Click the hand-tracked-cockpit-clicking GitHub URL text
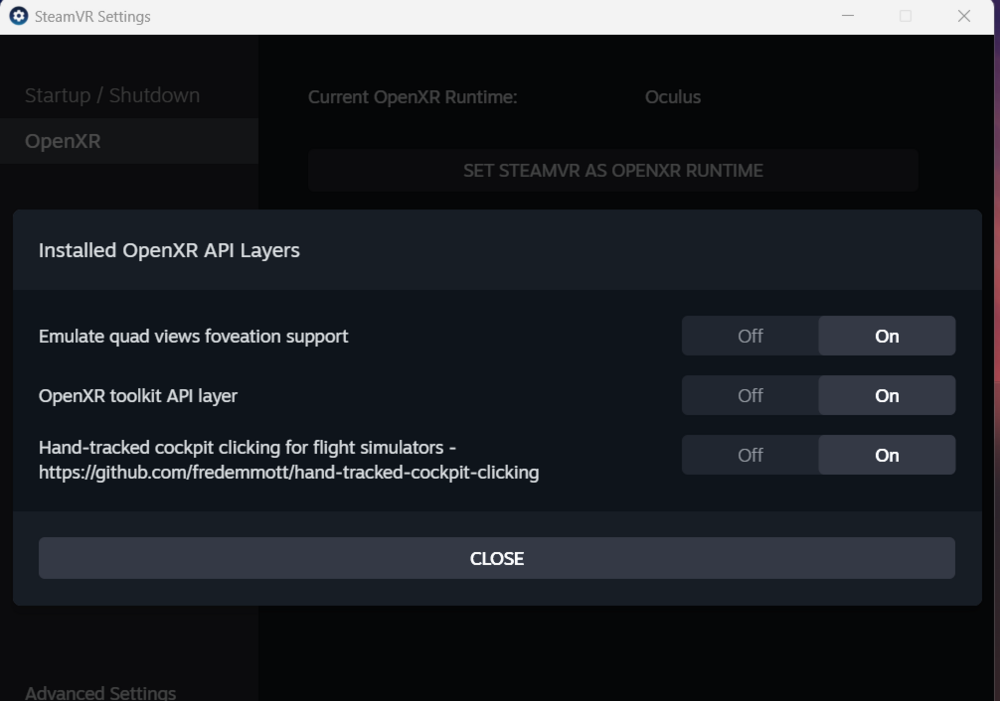1000x701 pixels. tap(289, 473)
